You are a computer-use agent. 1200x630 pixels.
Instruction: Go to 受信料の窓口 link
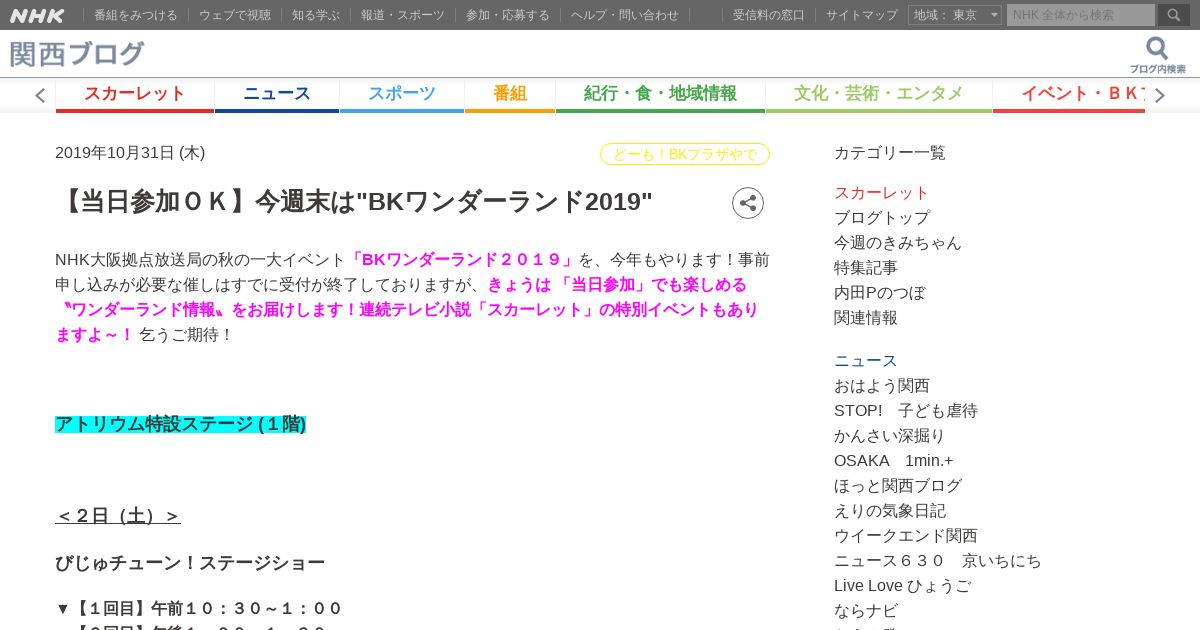[769, 15]
